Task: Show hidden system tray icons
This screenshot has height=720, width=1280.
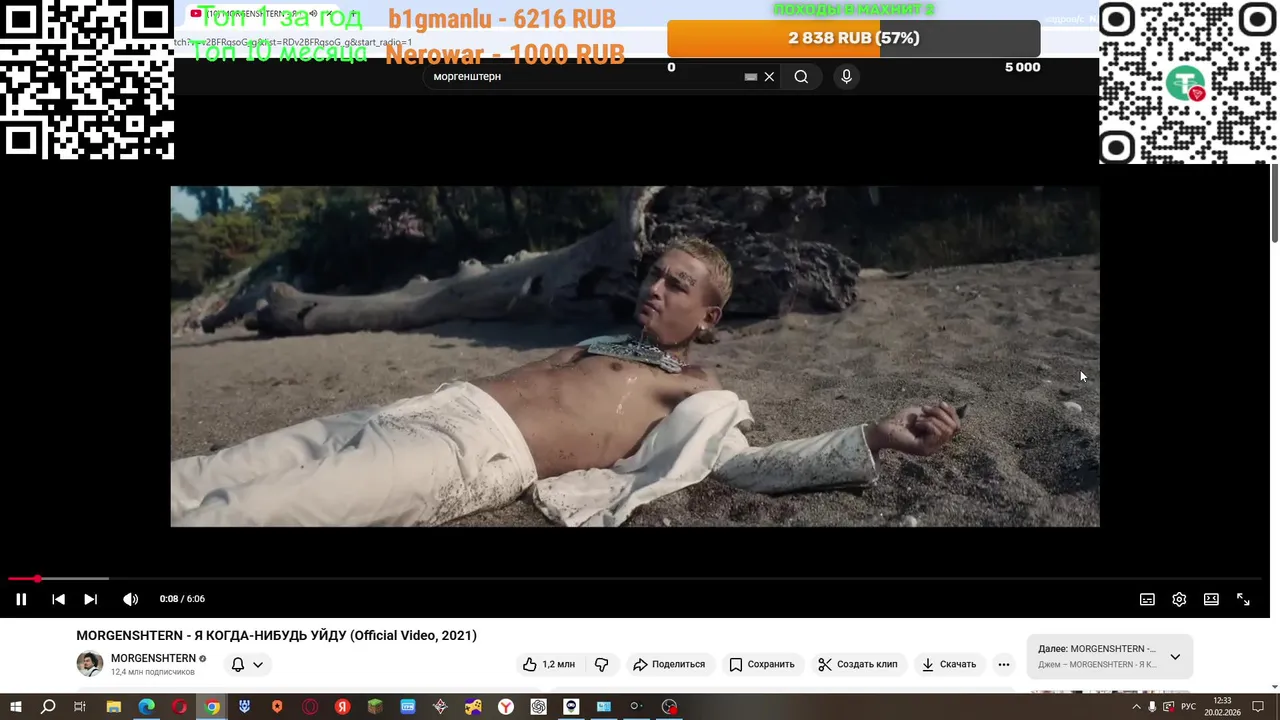Action: click(1136, 707)
